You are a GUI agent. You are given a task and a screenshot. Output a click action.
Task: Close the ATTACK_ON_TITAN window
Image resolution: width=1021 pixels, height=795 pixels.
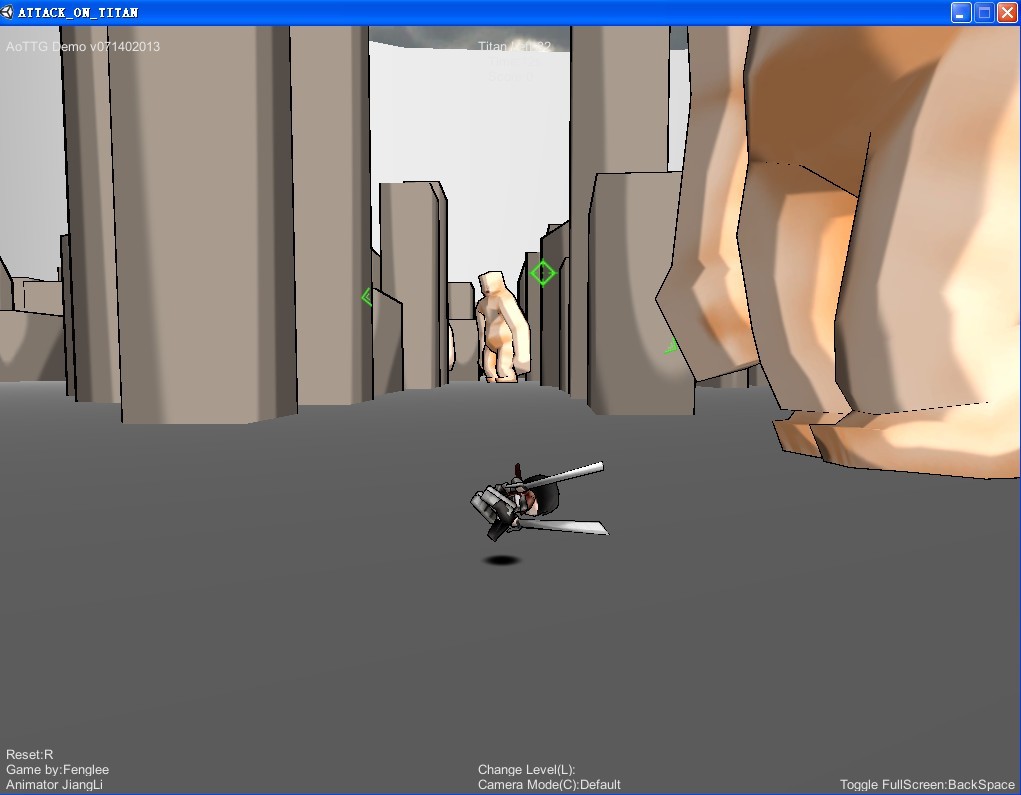coord(1007,12)
